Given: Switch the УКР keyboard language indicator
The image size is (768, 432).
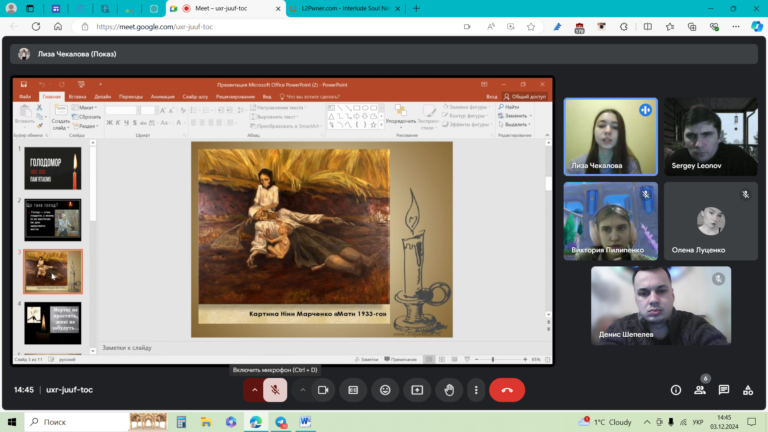Looking at the screenshot, I should pyautogui.click(x=698, y=422).
